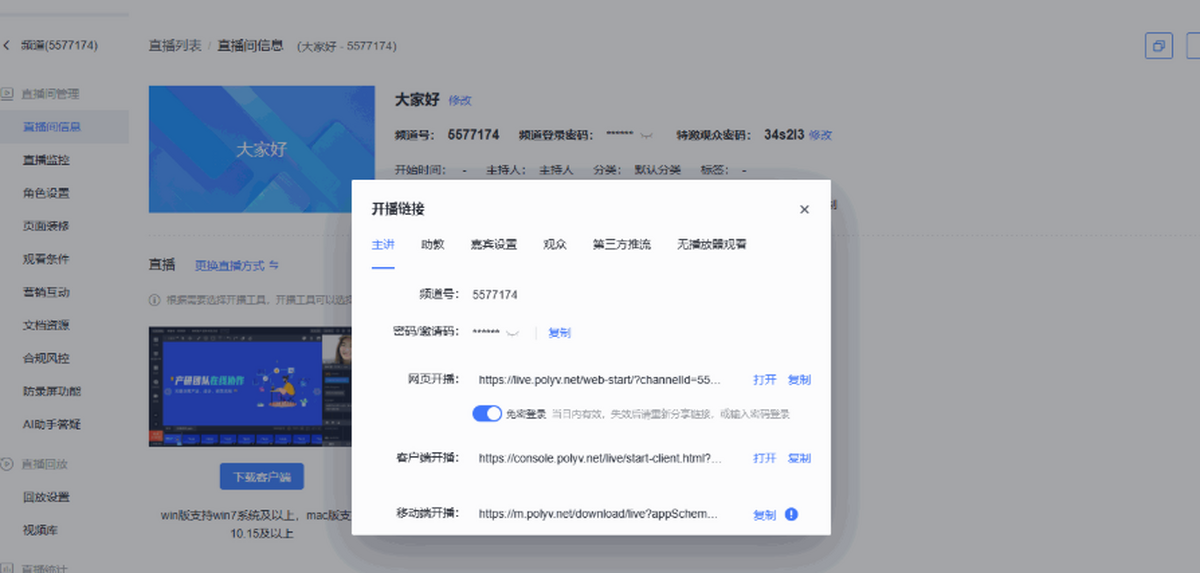Copy the 密码/邀请码 value
Screen dimensions: 1200x573
[559, 332]
